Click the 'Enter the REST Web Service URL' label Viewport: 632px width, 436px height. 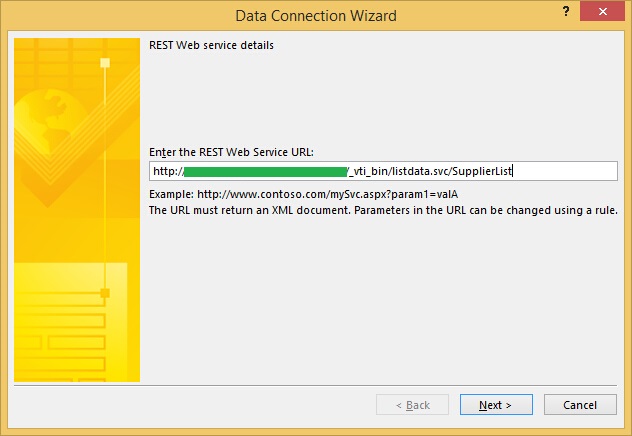[231, 152]
